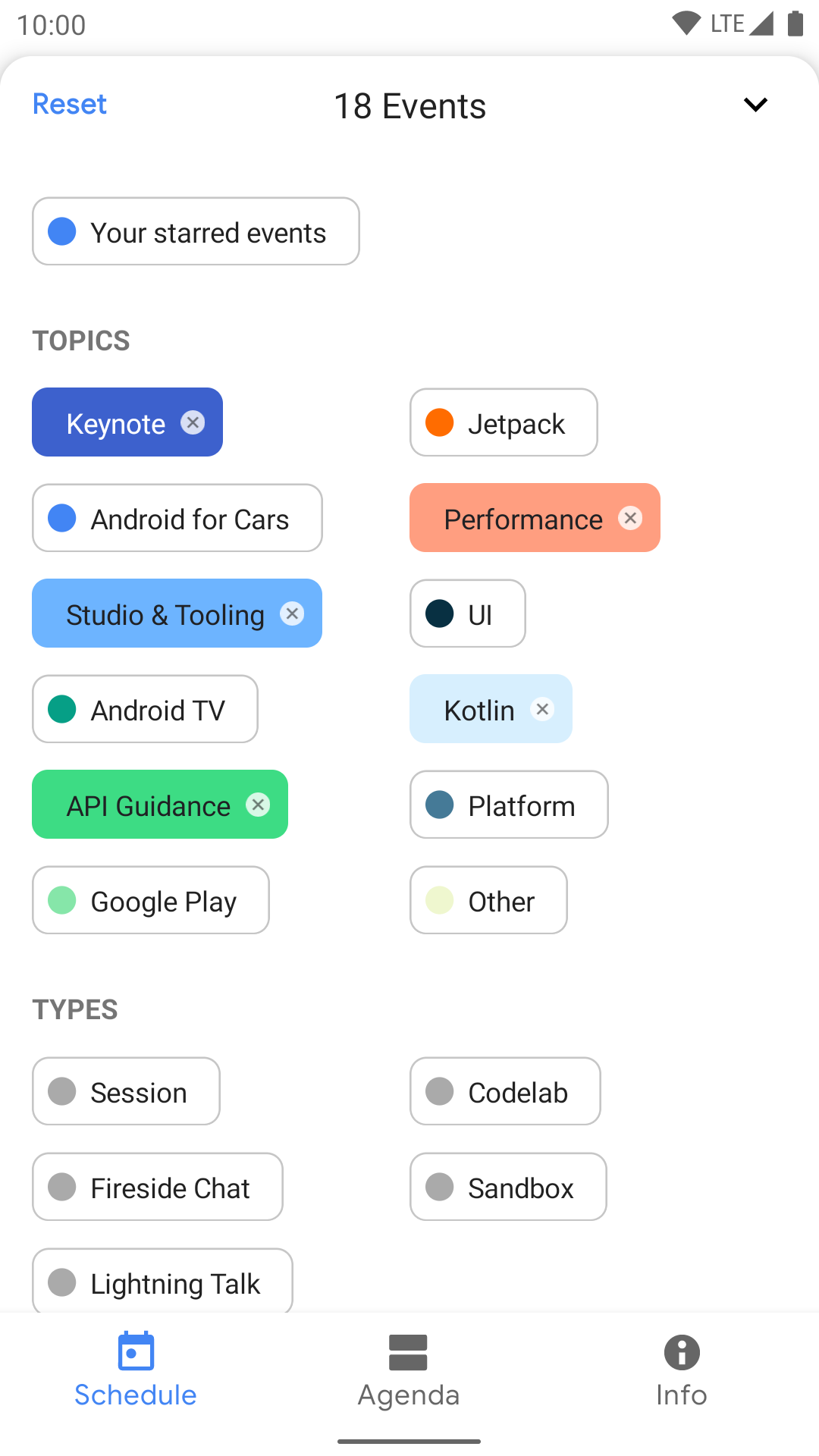Image resolution: width=819 pixels, height=1456 pixels.
Task: Click the 18 Events header title
Action: tap(409, 105)
